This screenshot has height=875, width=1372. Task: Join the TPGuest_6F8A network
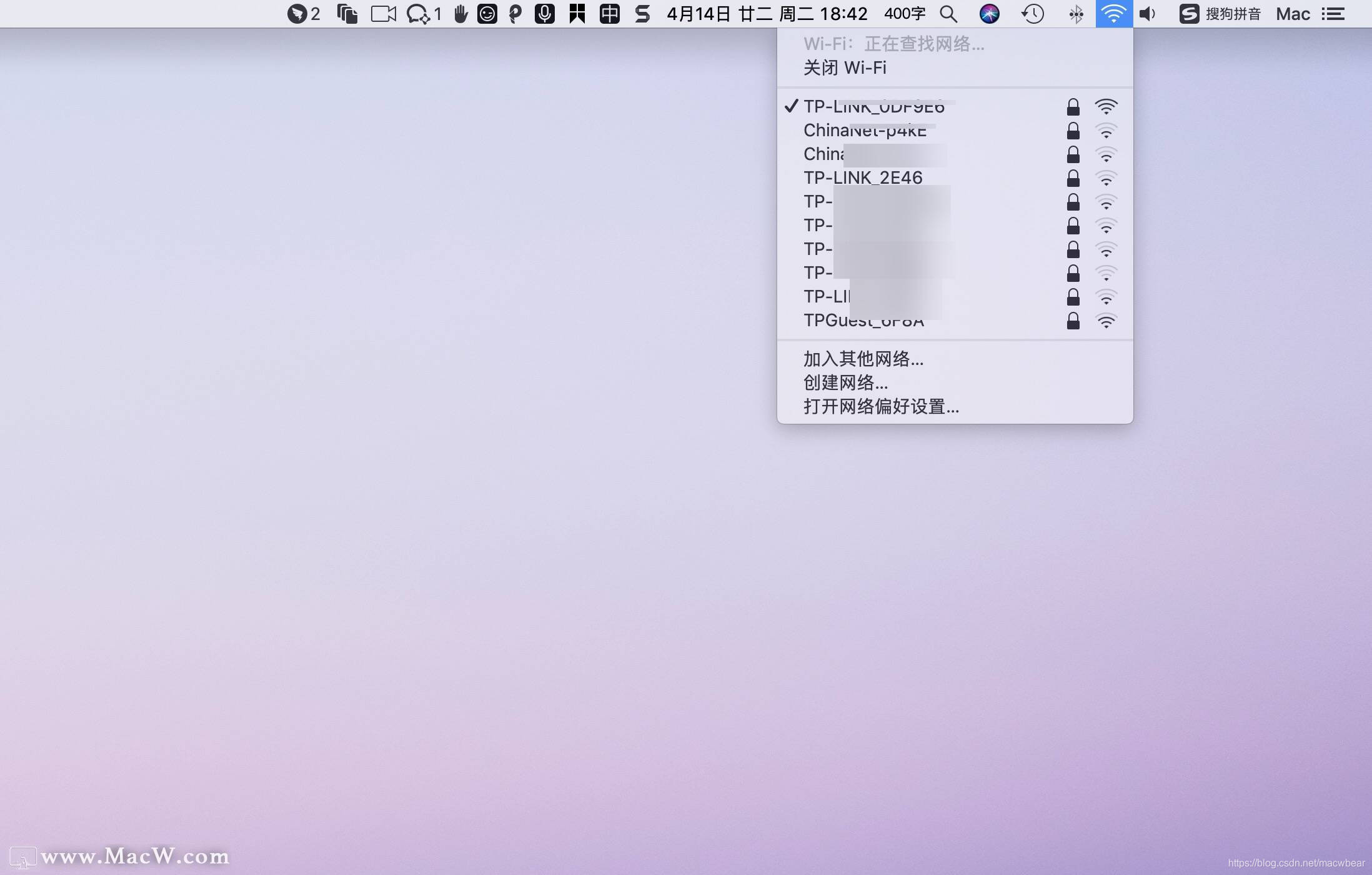click(955, 320)
